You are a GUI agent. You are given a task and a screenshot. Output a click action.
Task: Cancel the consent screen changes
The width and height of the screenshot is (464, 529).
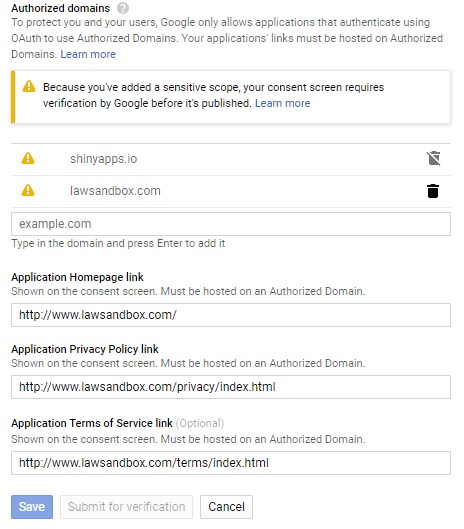pos(226,506)
